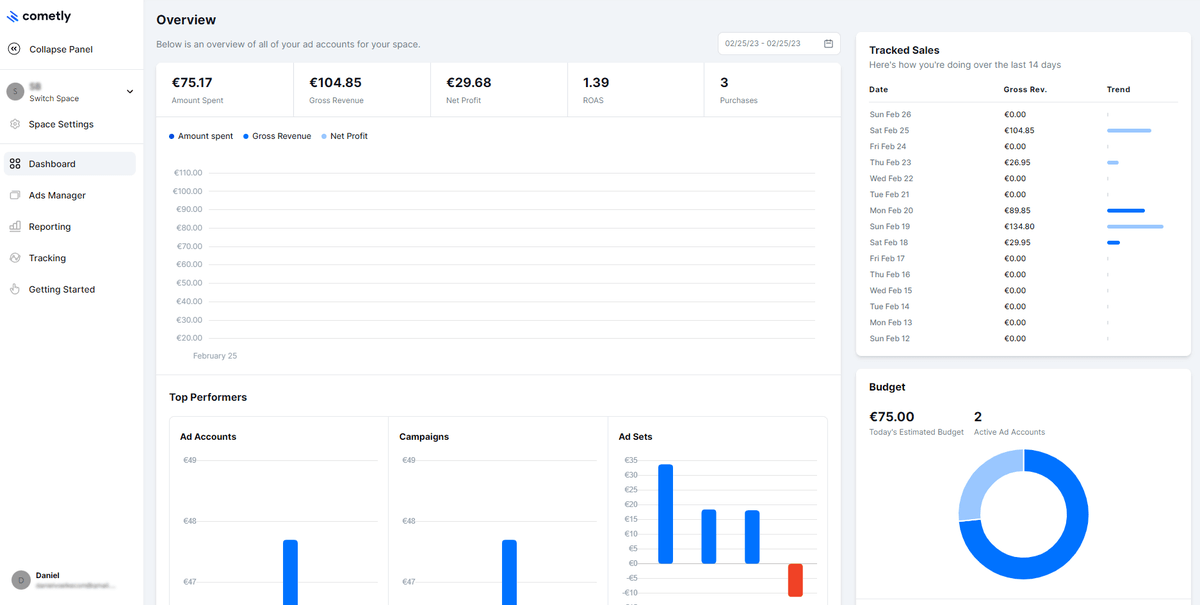The width and height of the screenshot is (1200, 605).
Task: Click the Tracking globe icon
Action: [15, 258]
